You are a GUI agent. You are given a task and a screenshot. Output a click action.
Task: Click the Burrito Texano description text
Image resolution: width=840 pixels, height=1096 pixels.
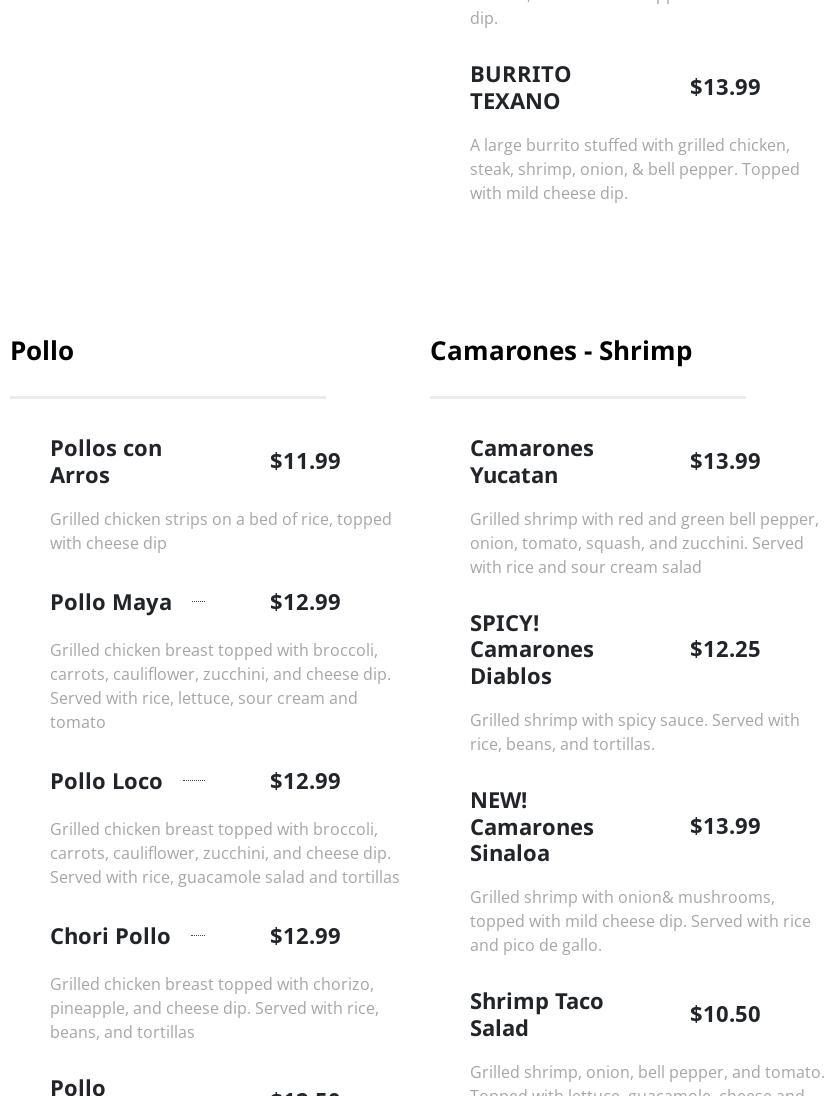634,169
